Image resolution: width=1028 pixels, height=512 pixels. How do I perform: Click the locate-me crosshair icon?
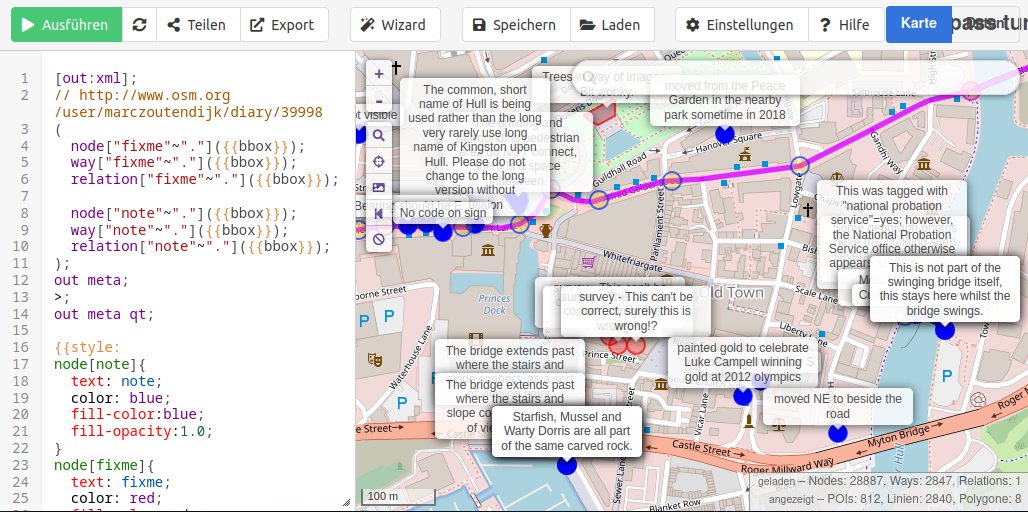[378, 161]
